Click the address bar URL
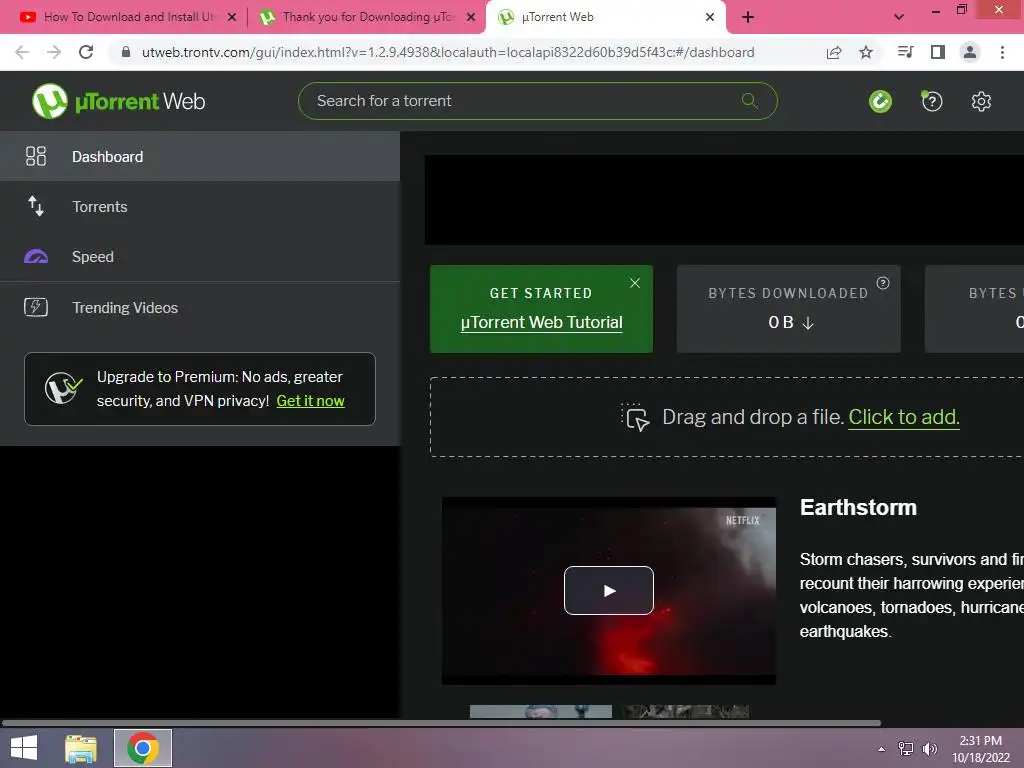 click(x=448, y=52)
